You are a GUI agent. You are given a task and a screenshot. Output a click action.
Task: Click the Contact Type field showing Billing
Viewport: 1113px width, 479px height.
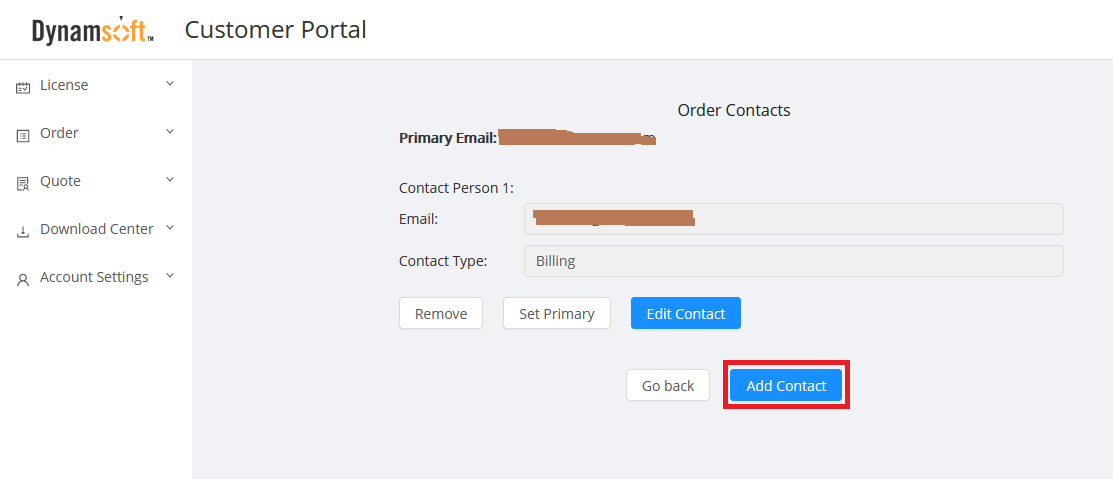coord(793,262)
